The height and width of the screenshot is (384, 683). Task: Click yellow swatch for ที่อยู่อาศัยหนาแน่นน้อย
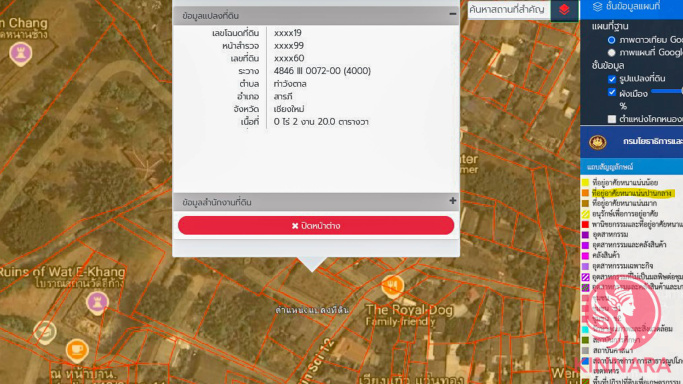(585, 182)
